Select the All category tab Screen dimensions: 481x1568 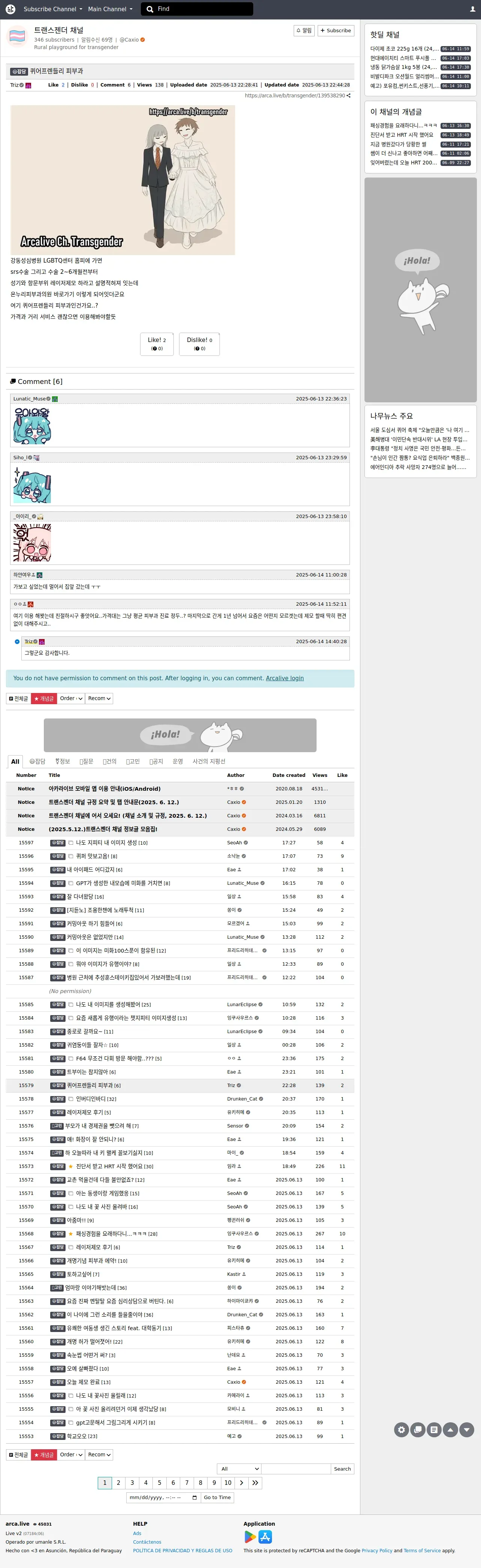coord(15,762)
